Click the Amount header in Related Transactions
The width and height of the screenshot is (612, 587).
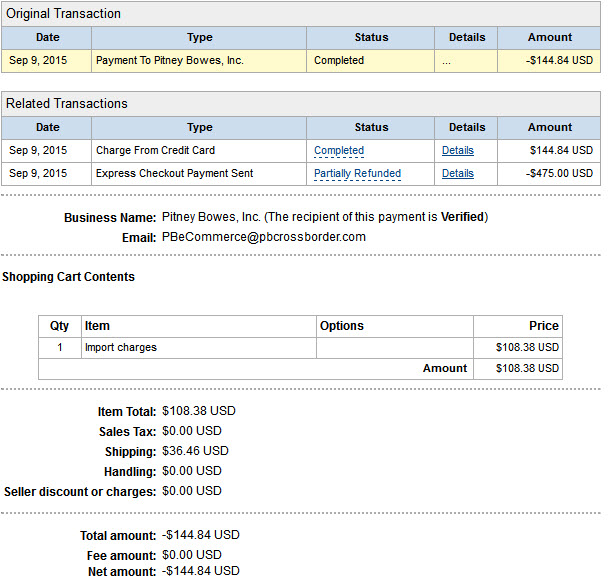pos(550,127)
